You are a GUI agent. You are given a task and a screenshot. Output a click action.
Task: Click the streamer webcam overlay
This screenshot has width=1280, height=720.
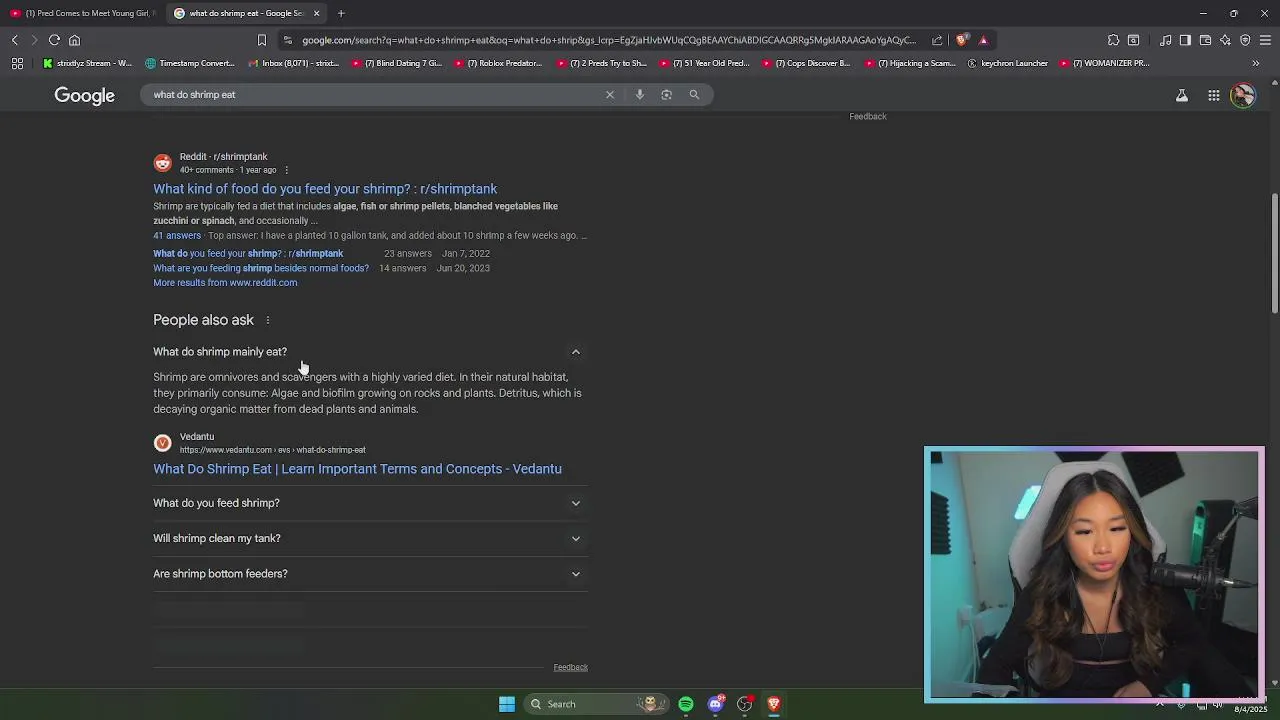click(x=1094, y=574)
